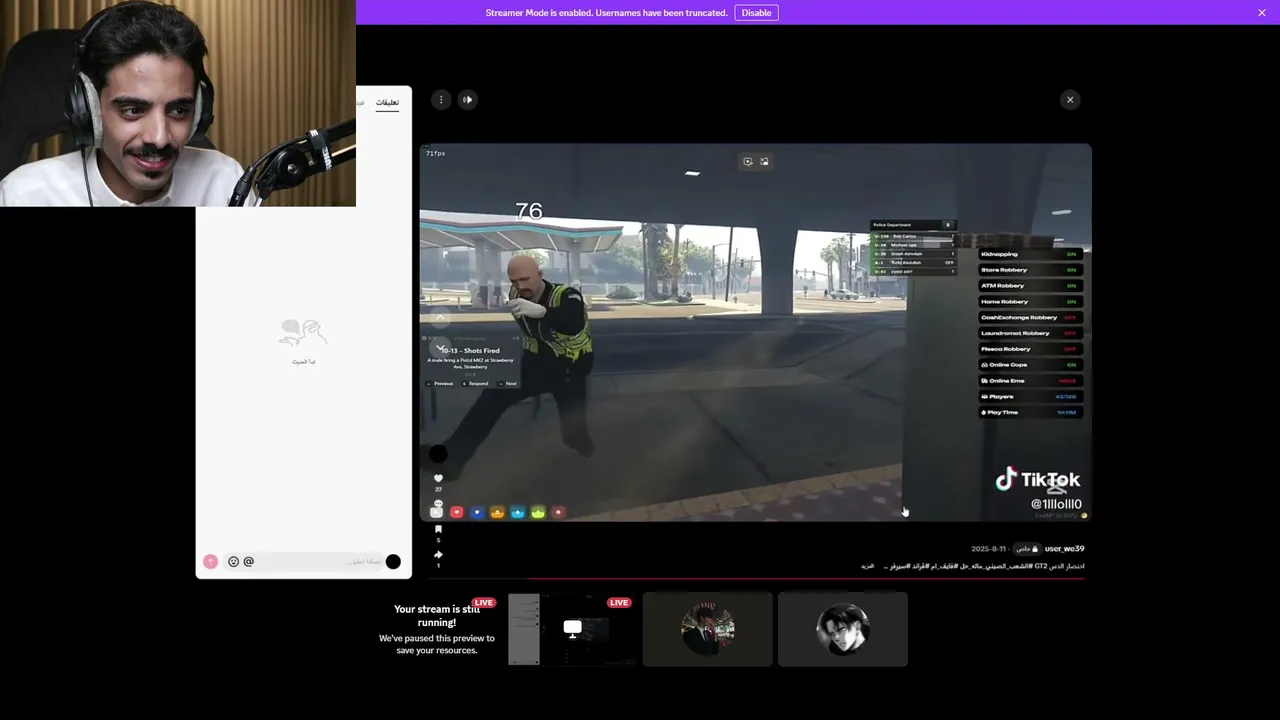1280x720 pixels.
Task: Dismiss the Streamer Mode notification banner
Action: pyautogui.click(x=1262, y=13)
